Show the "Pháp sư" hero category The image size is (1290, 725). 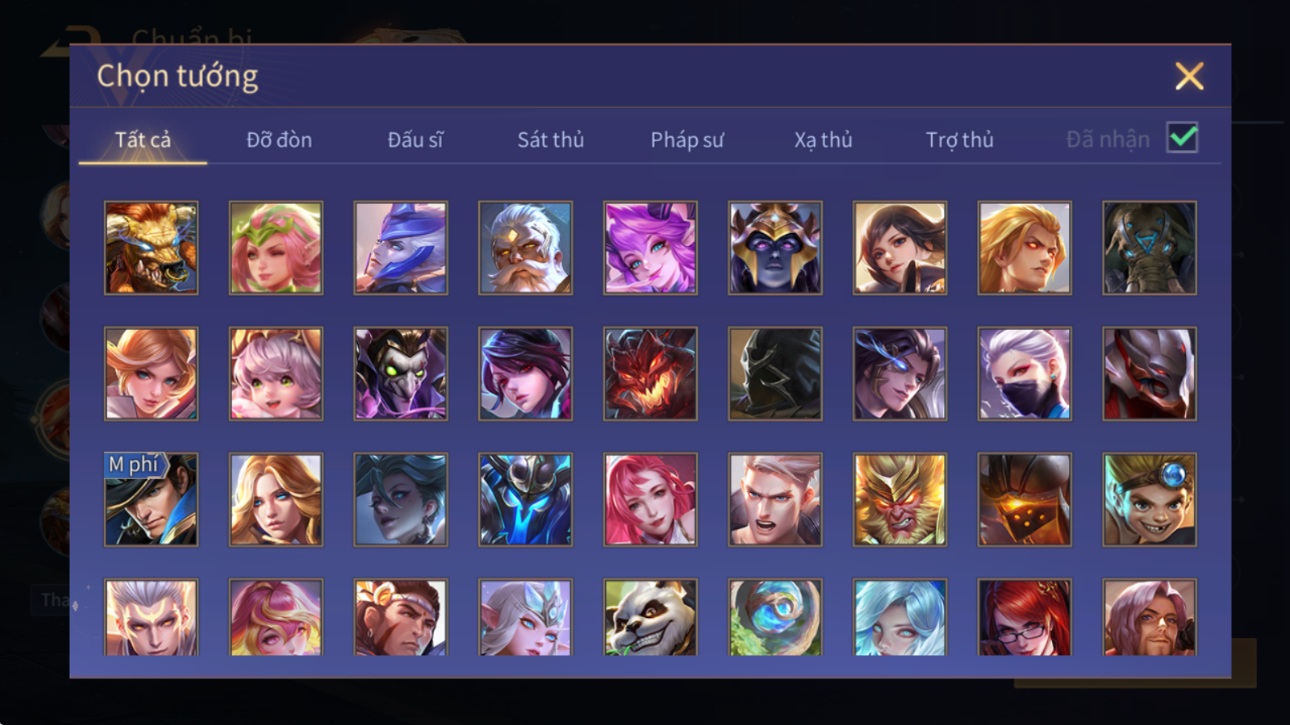[686, 140]
